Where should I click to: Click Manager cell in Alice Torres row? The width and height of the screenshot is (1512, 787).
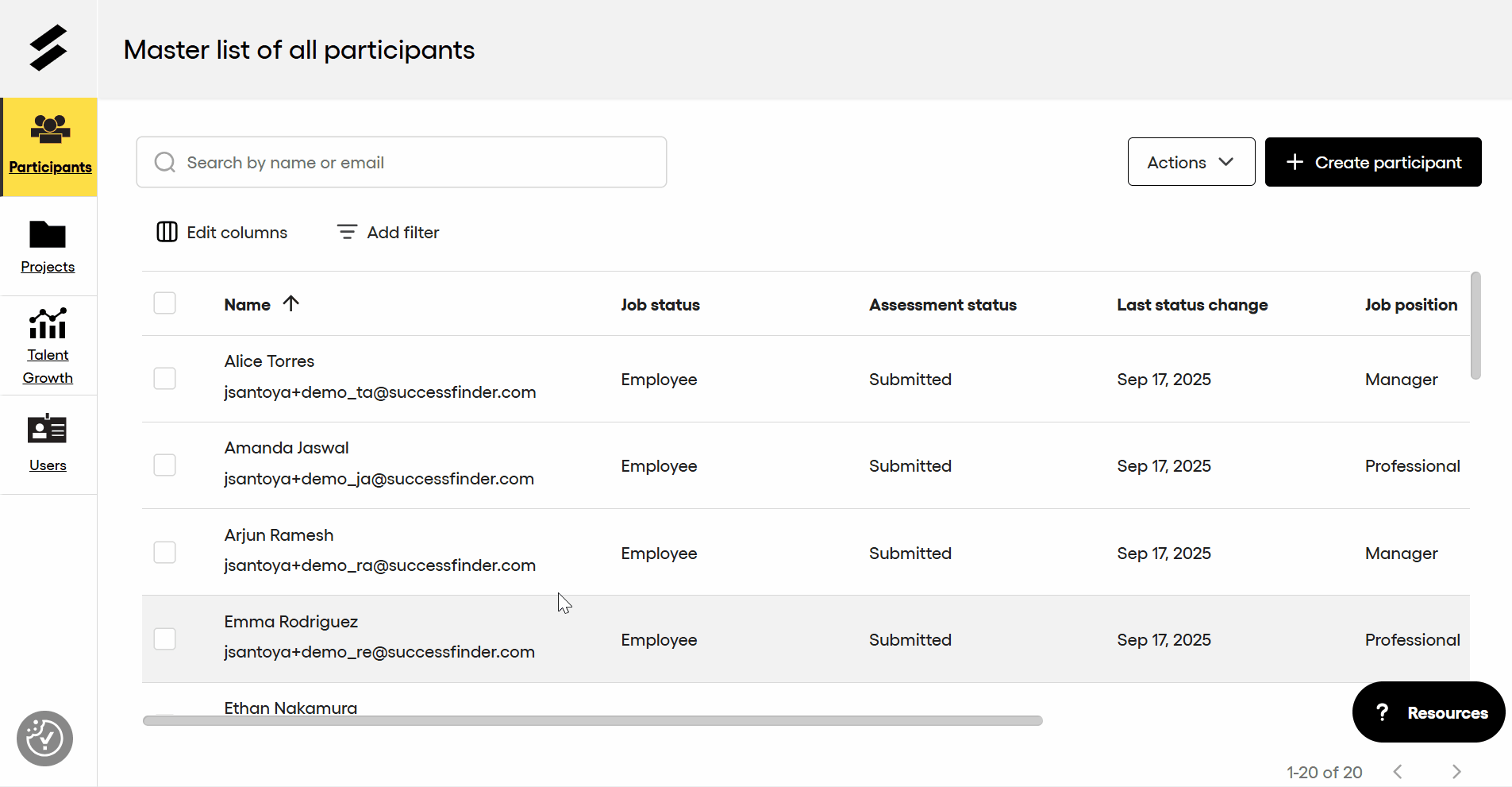coord(1402,380)
